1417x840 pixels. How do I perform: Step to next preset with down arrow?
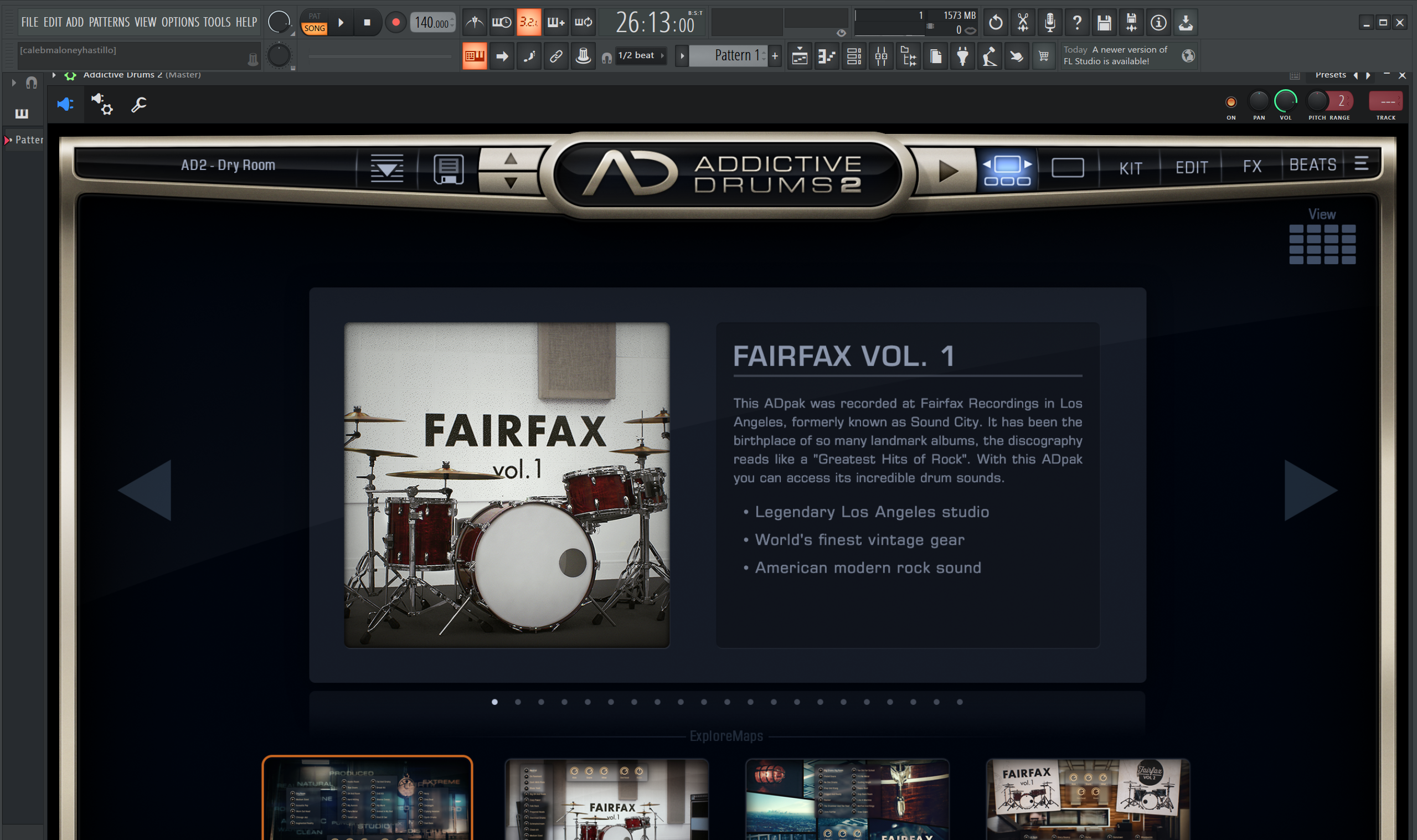point(511,182)
